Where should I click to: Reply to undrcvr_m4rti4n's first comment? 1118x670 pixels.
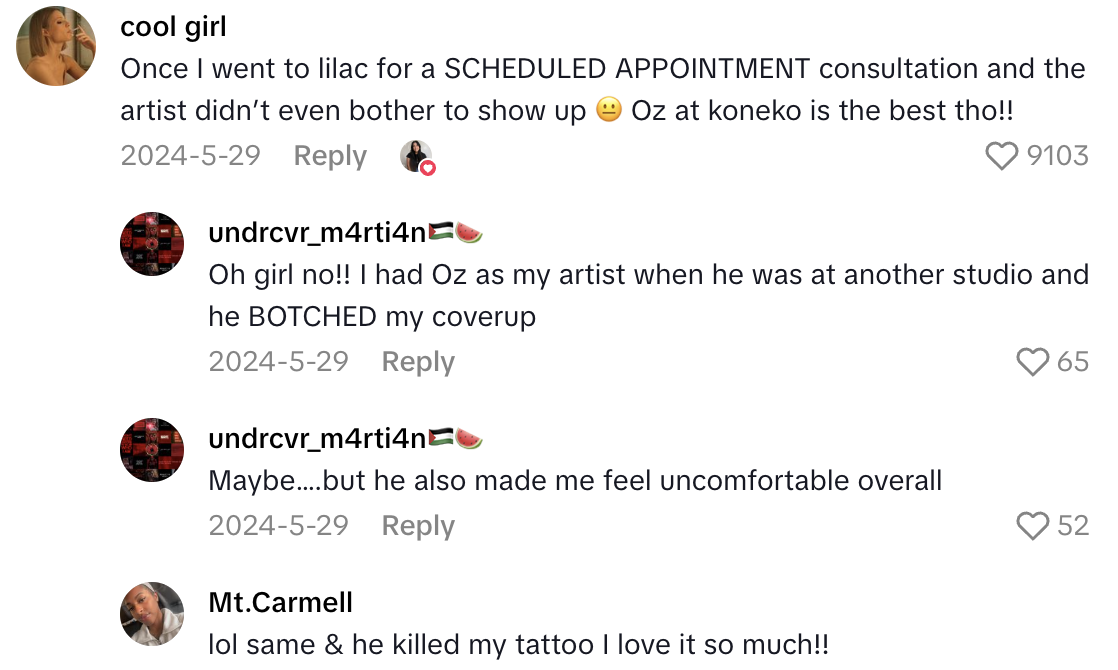point(418,362)
